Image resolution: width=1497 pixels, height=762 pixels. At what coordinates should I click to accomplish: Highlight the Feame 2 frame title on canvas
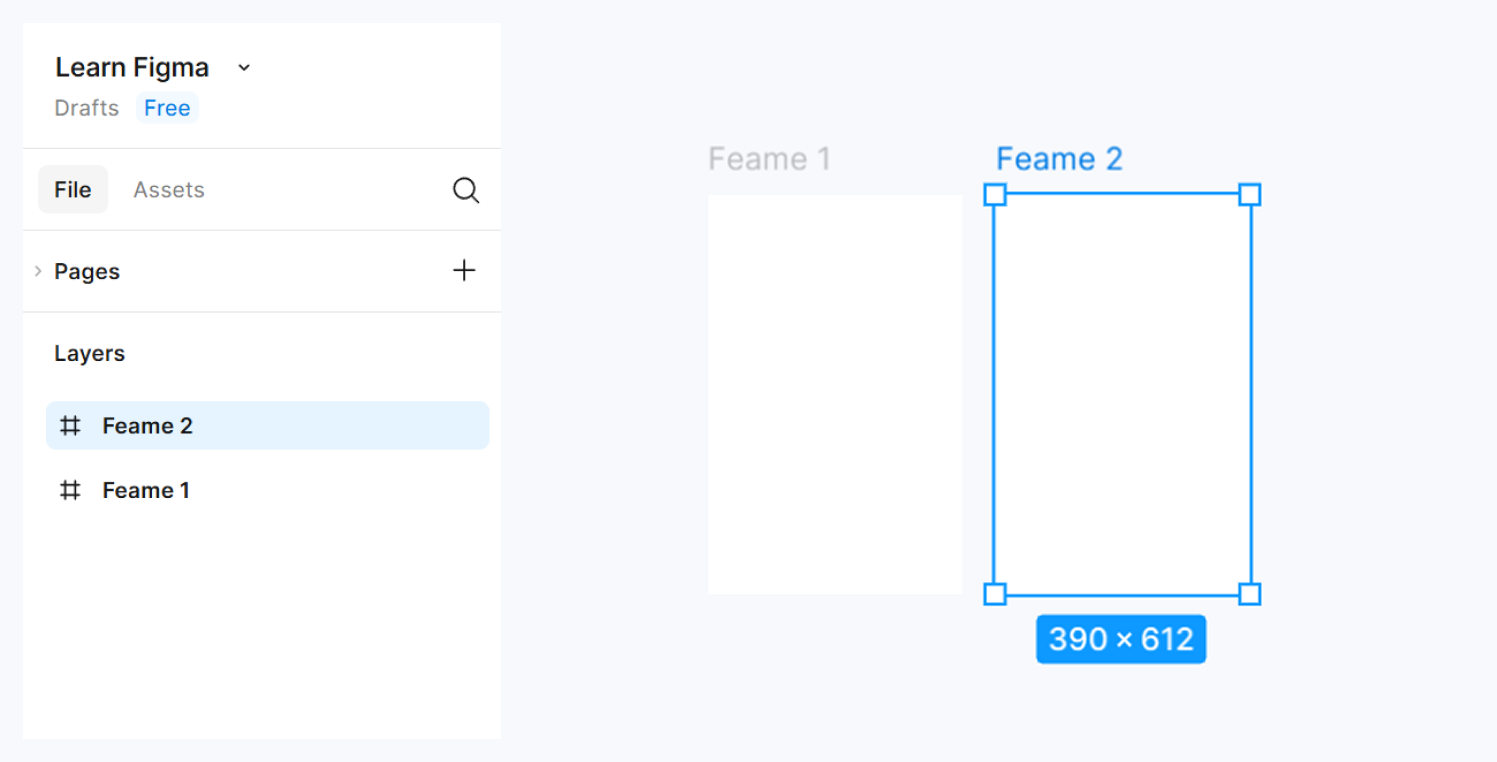click(x=1060, y=158)
